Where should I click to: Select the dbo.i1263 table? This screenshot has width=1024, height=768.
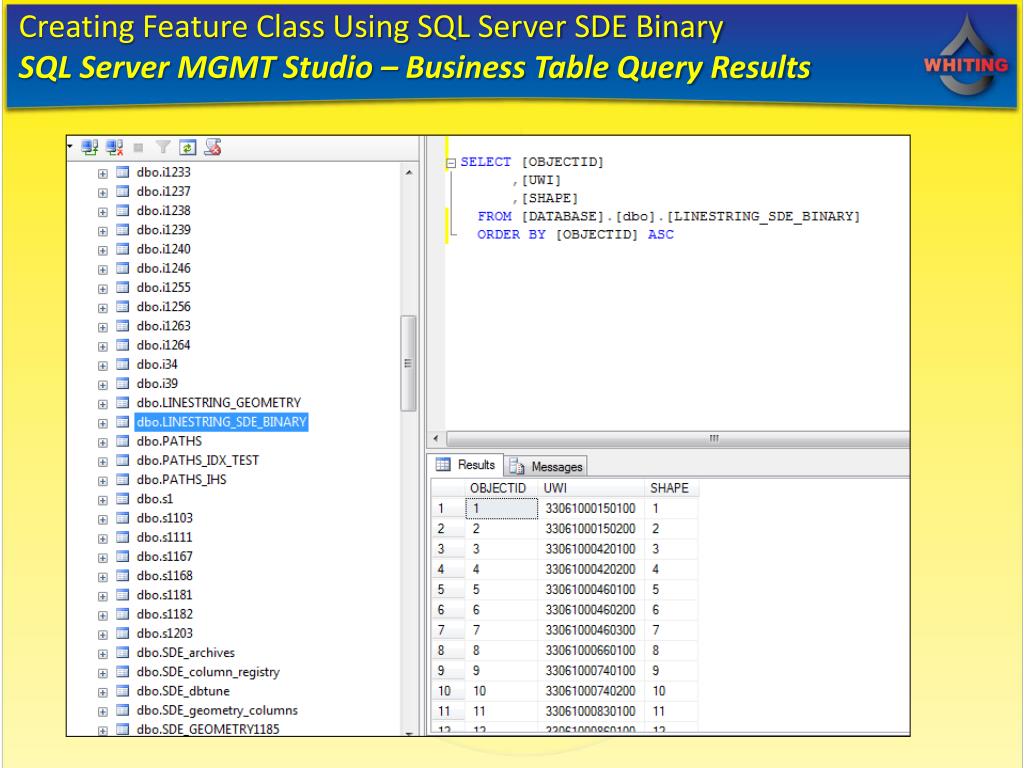tap(164, 326)
